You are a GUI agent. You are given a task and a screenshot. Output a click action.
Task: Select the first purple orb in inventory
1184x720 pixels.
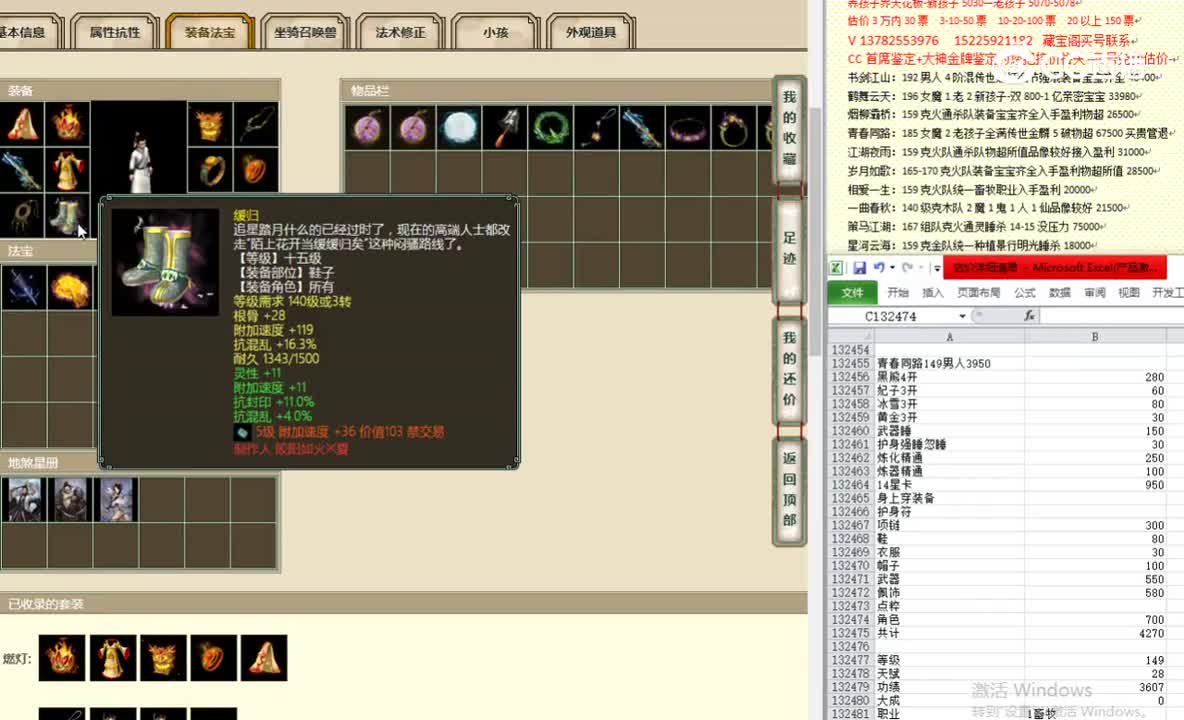367,128
